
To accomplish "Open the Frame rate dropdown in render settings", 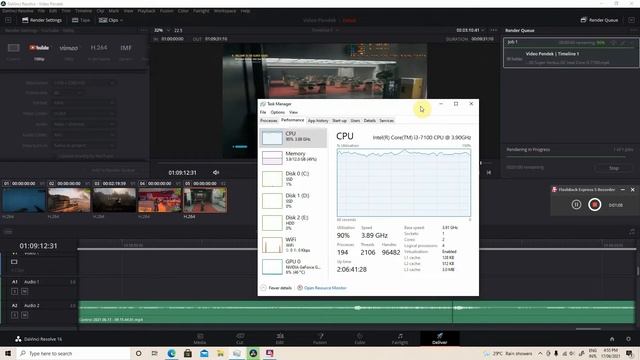I will coord(69,93).
